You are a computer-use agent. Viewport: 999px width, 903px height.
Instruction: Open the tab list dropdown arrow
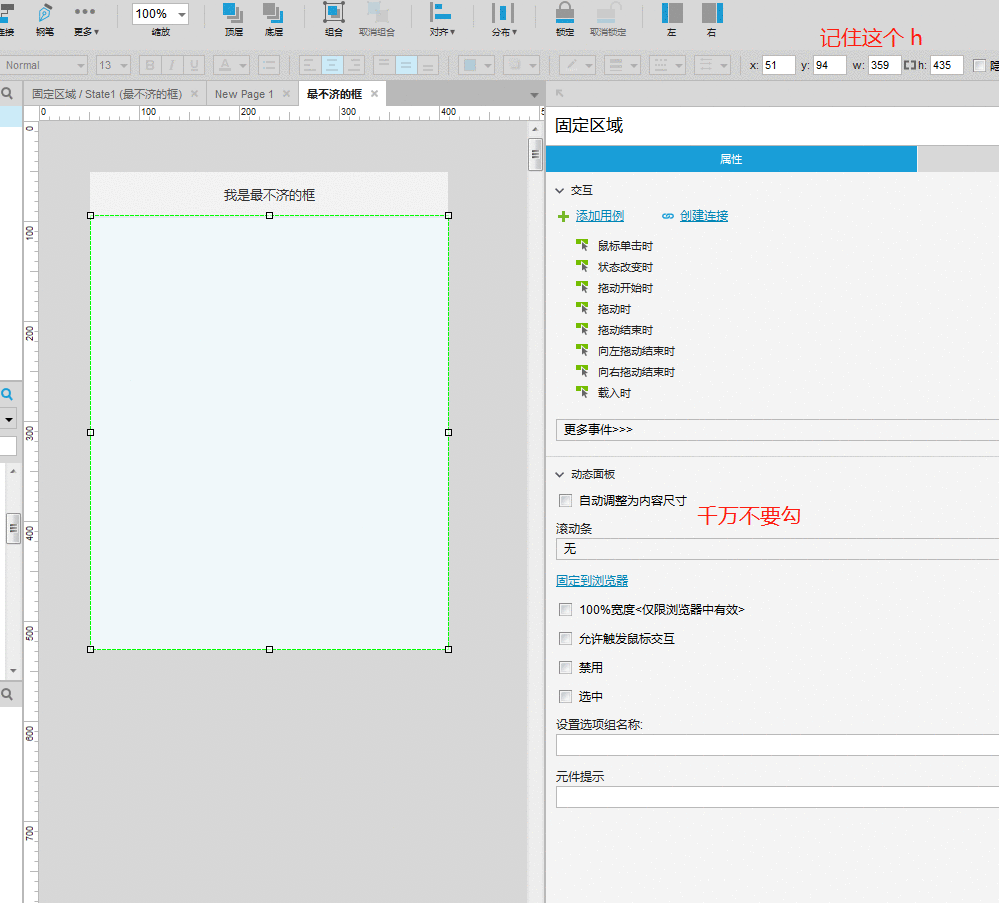(534, 95)
